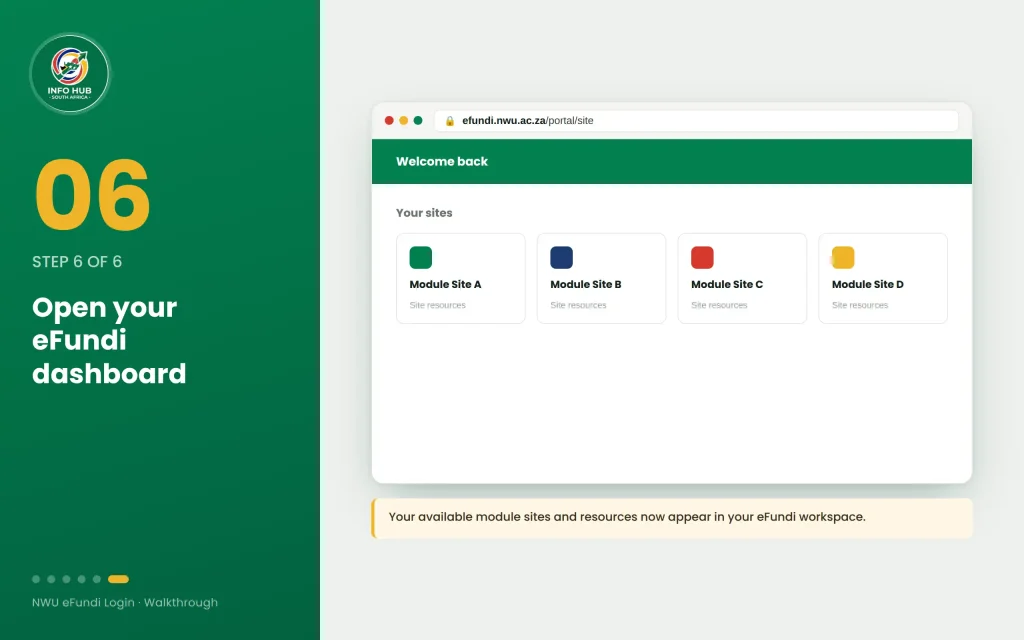Click the Info Hub South Africa logo
Viewport: 1024px width, 640px height.
pyautogui.click(x=70, y=74)
